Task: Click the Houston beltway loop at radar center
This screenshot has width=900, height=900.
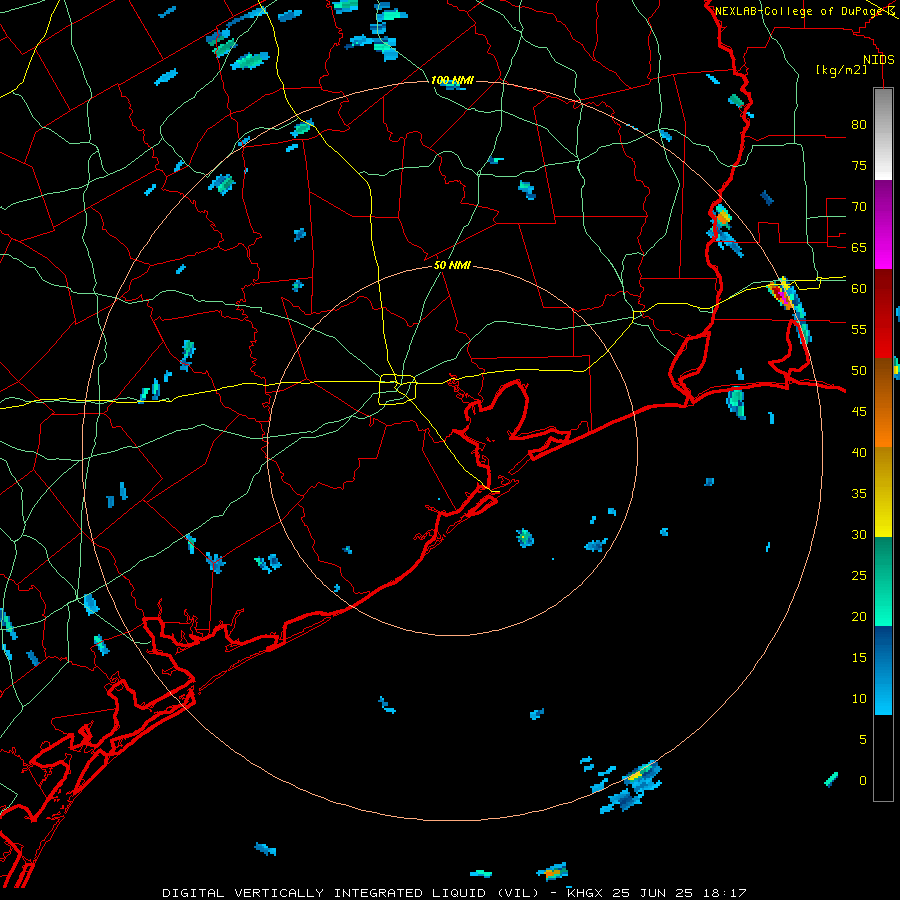Action: point(397,389)
